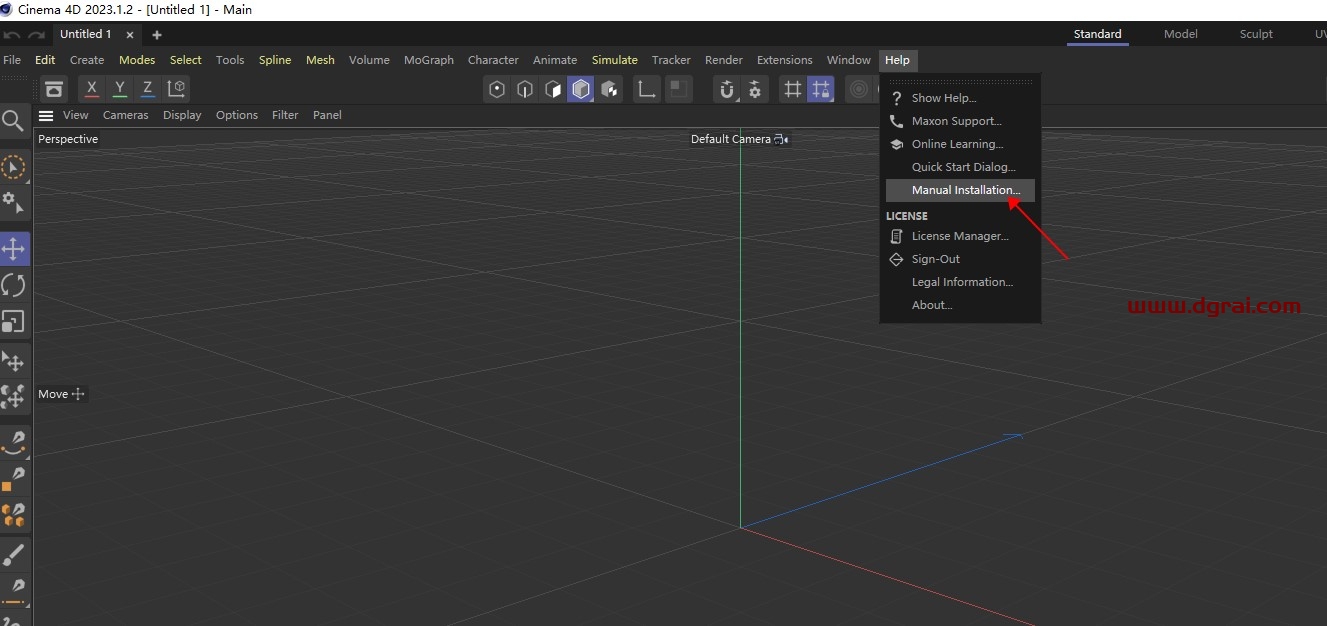Click the magnifier search icon in left toolbar
The width and height of the screenshot is (1327, 626).
(14, 120)
